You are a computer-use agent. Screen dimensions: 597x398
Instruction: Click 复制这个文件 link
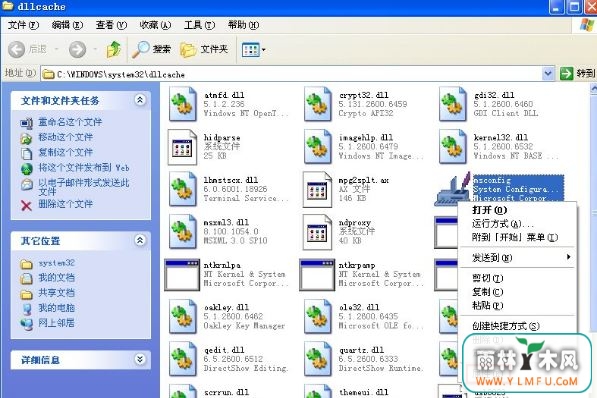coord(65,152)
